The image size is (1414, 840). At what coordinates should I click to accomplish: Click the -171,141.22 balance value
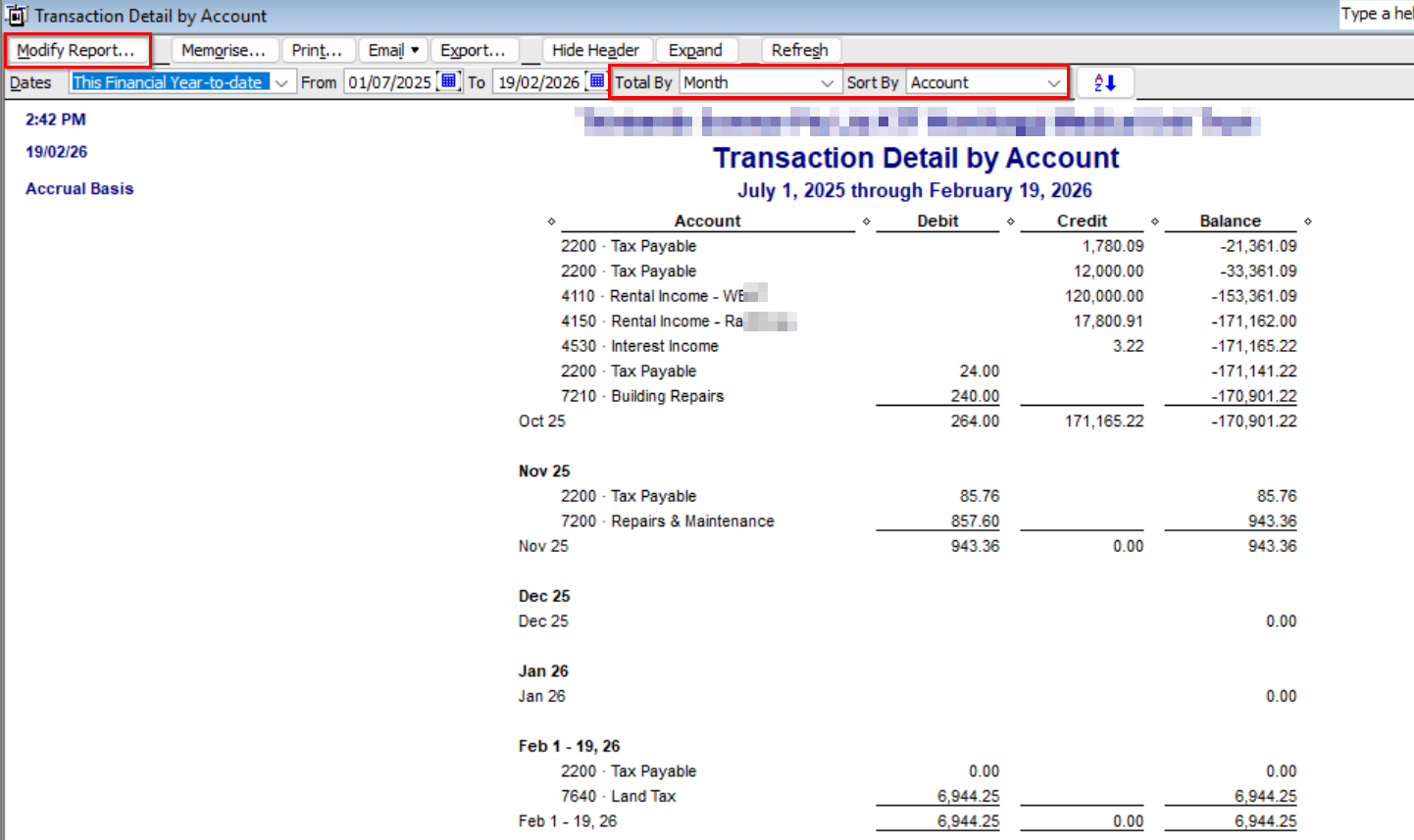(1254, 371)
